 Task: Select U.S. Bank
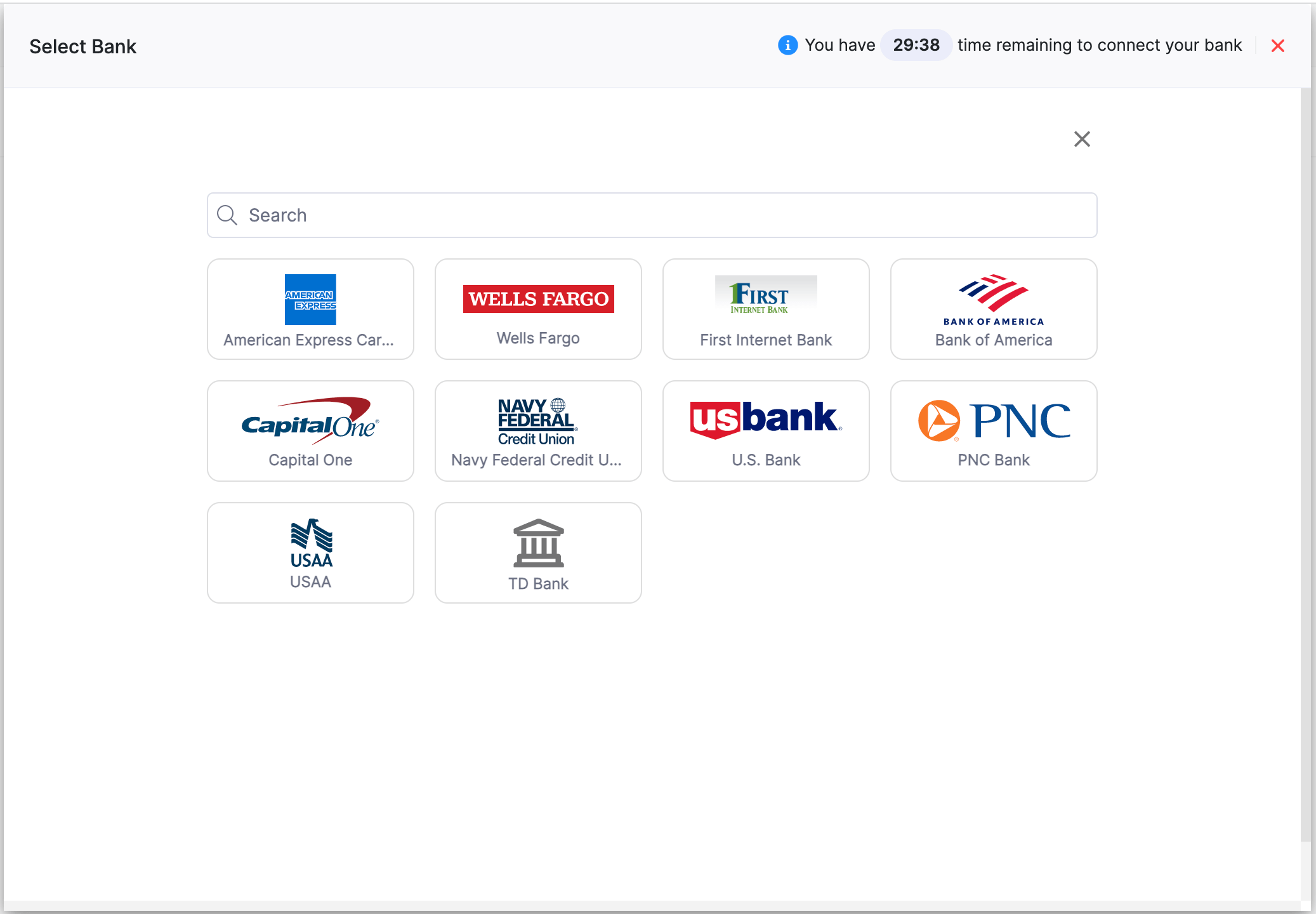click(766, 430)
